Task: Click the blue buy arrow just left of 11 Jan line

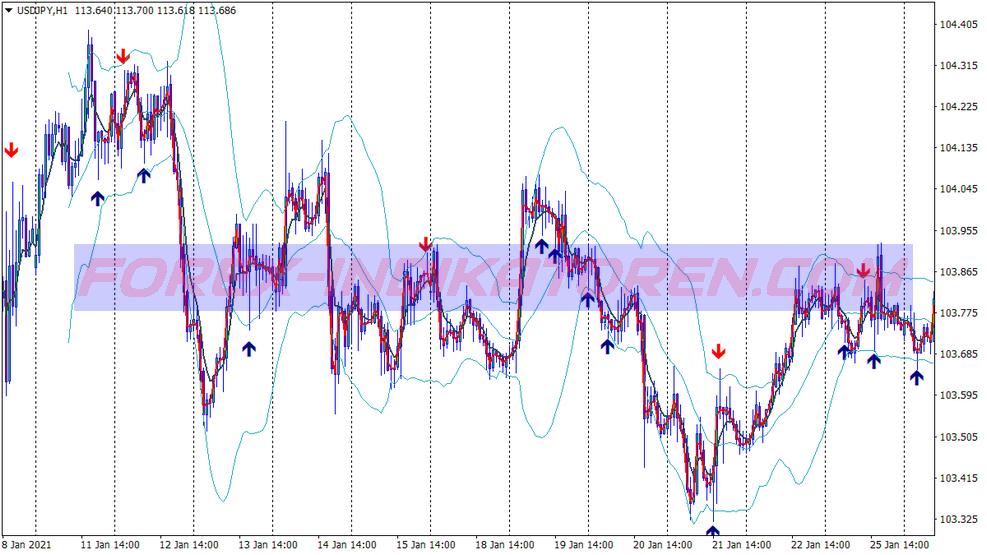Action: (97, 199)
